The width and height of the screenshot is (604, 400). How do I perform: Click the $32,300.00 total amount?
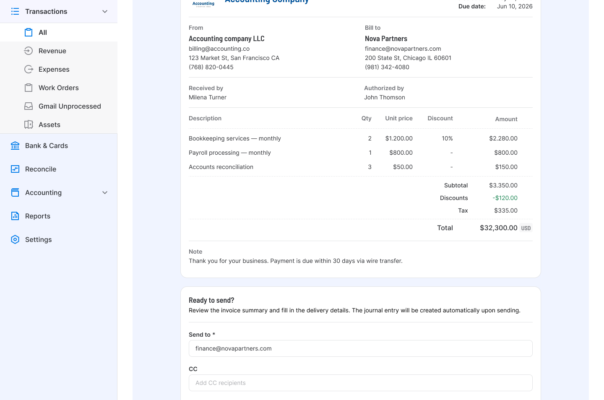(x=498, y=228)
